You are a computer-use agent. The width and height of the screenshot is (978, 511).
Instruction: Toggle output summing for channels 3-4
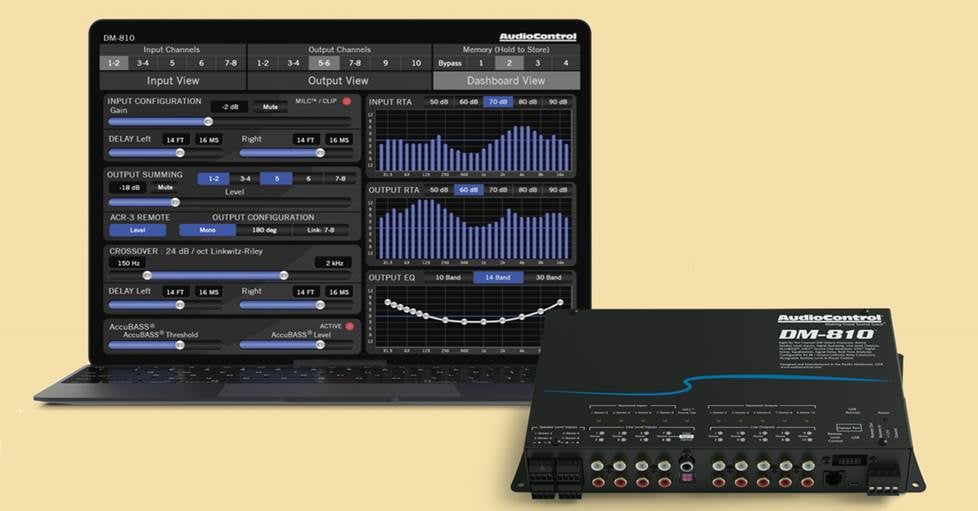(x=245, y=179)
